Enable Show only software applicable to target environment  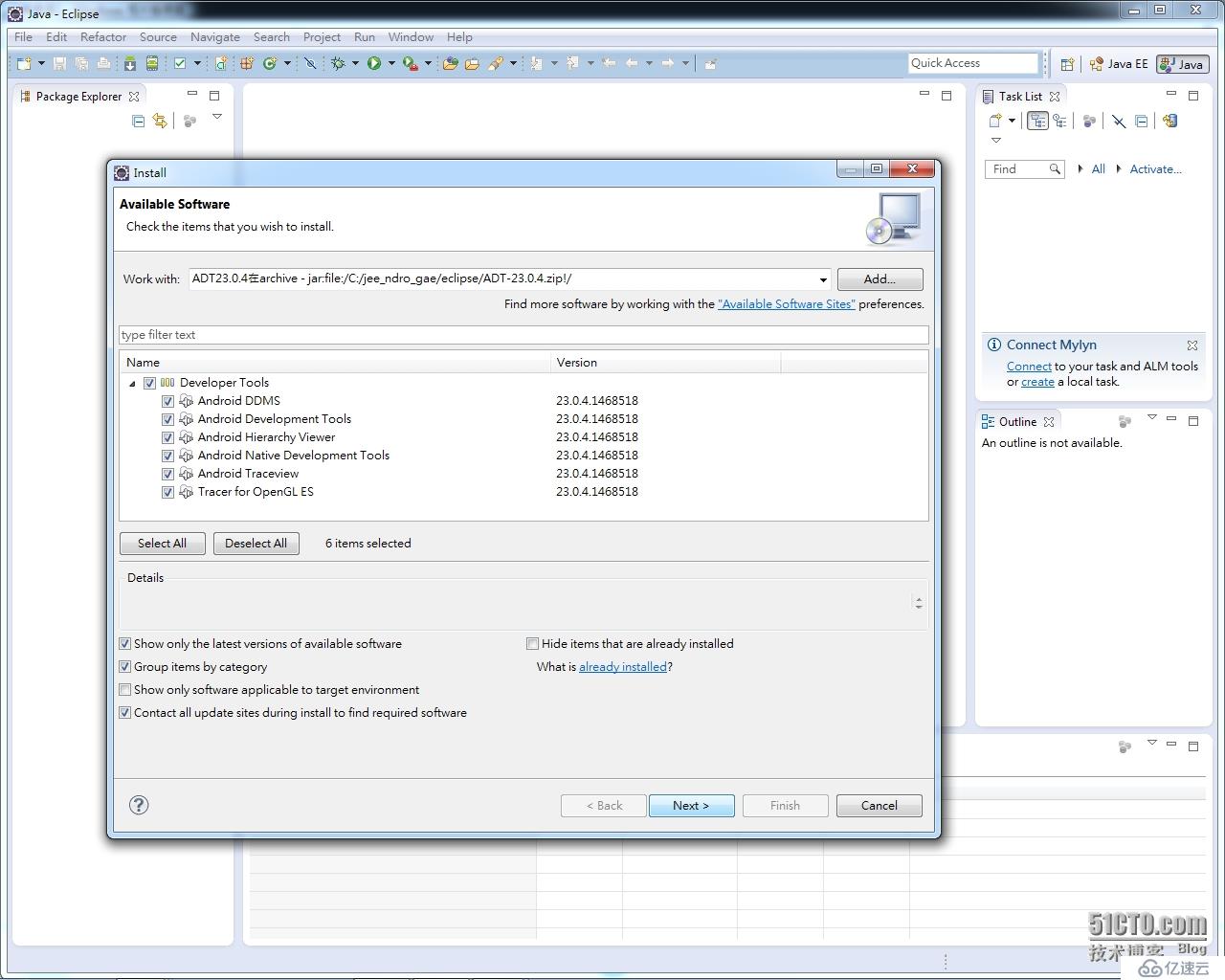pos(124,690)
